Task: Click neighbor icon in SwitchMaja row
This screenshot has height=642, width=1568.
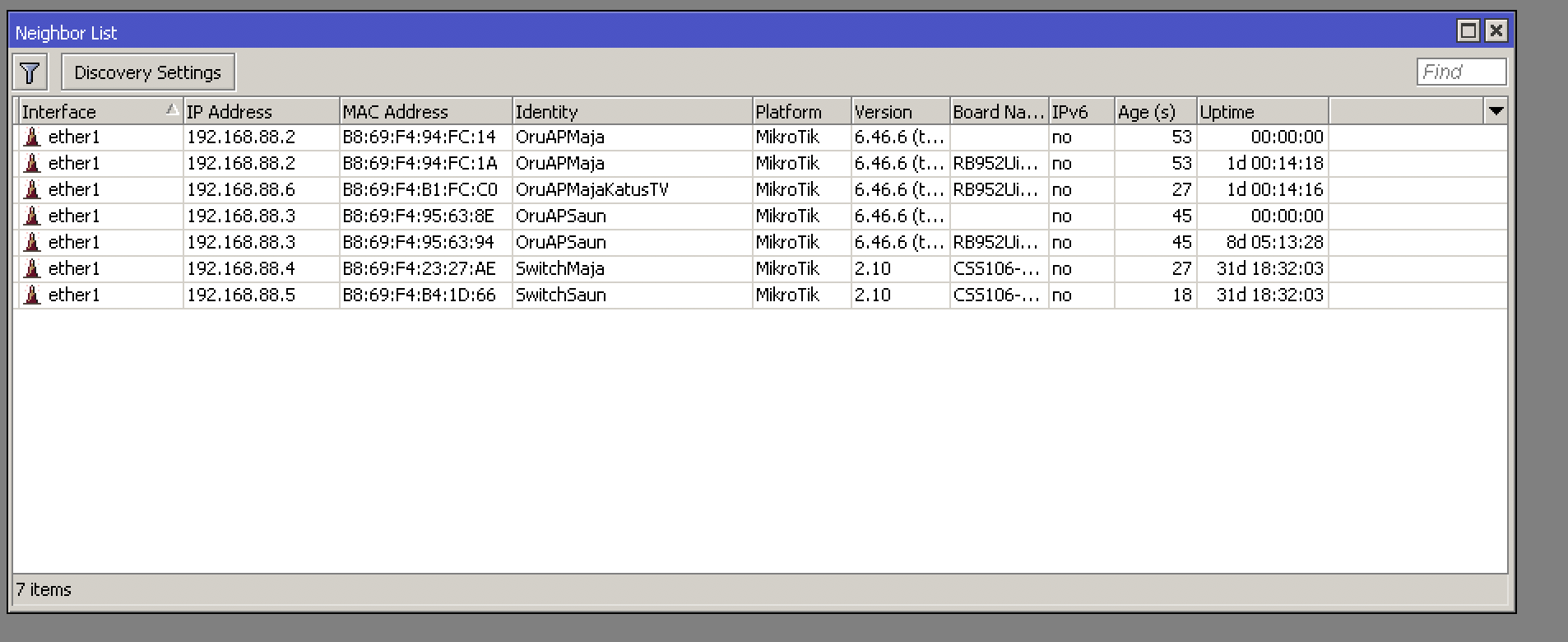Action: click(x=32, y=268)
